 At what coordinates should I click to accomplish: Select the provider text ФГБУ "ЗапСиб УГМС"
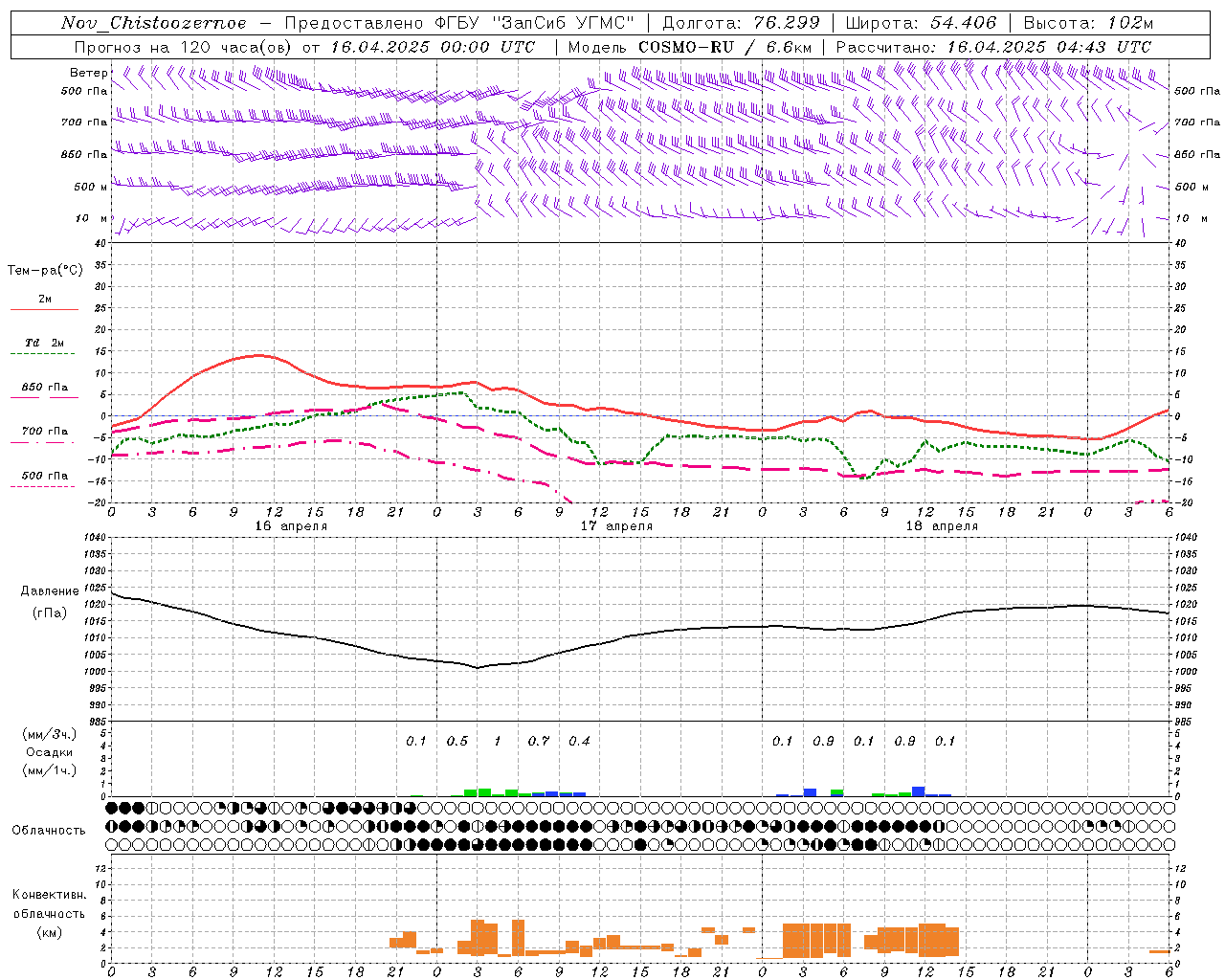point(536,23)
